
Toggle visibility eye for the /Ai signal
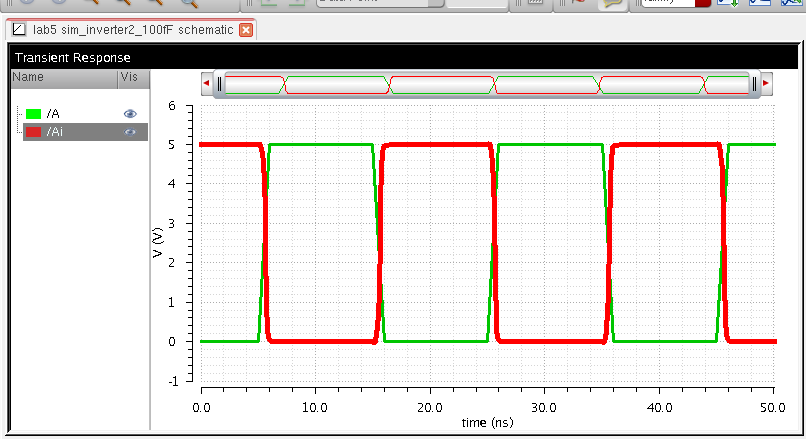(129, 132)
